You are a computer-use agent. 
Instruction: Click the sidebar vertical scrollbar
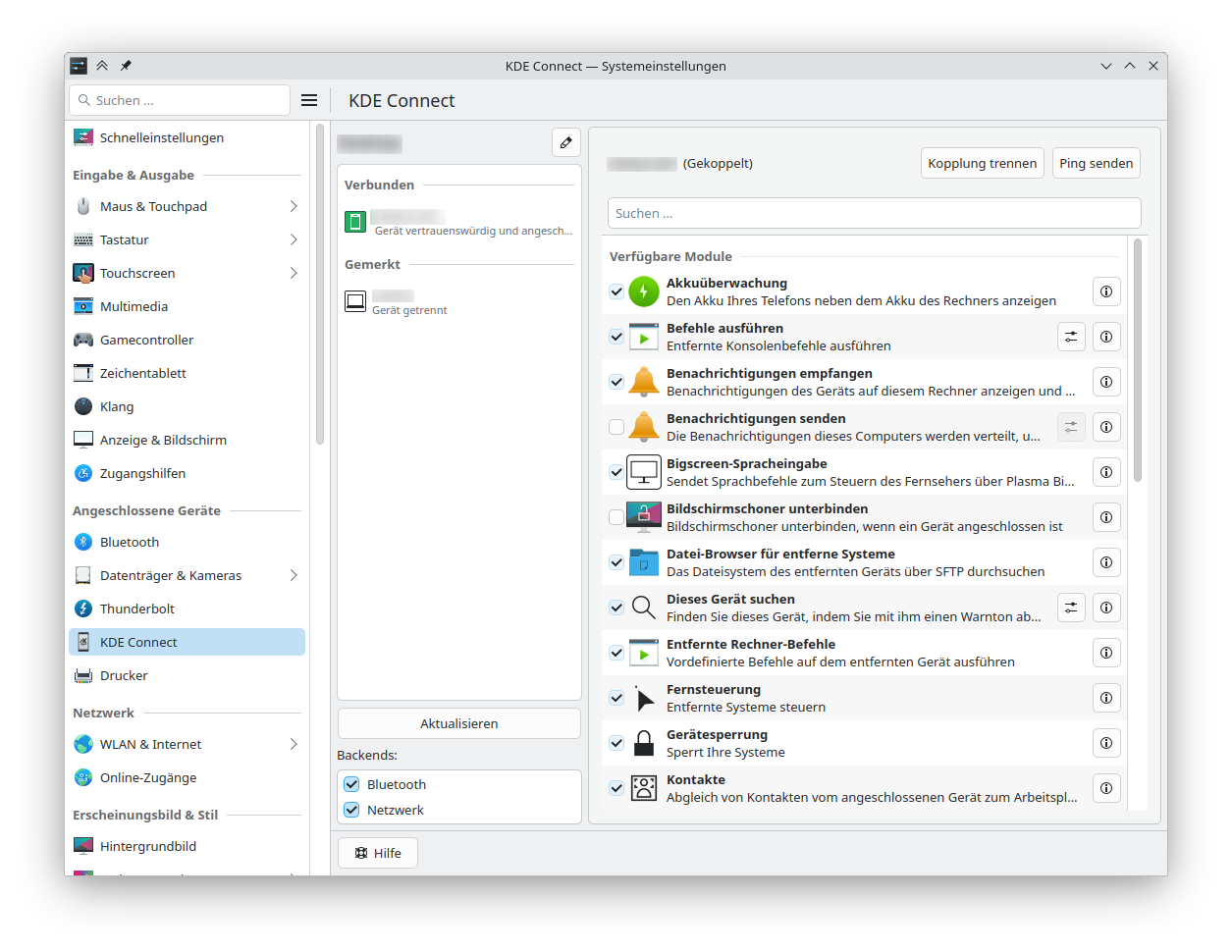coord(319,285)
